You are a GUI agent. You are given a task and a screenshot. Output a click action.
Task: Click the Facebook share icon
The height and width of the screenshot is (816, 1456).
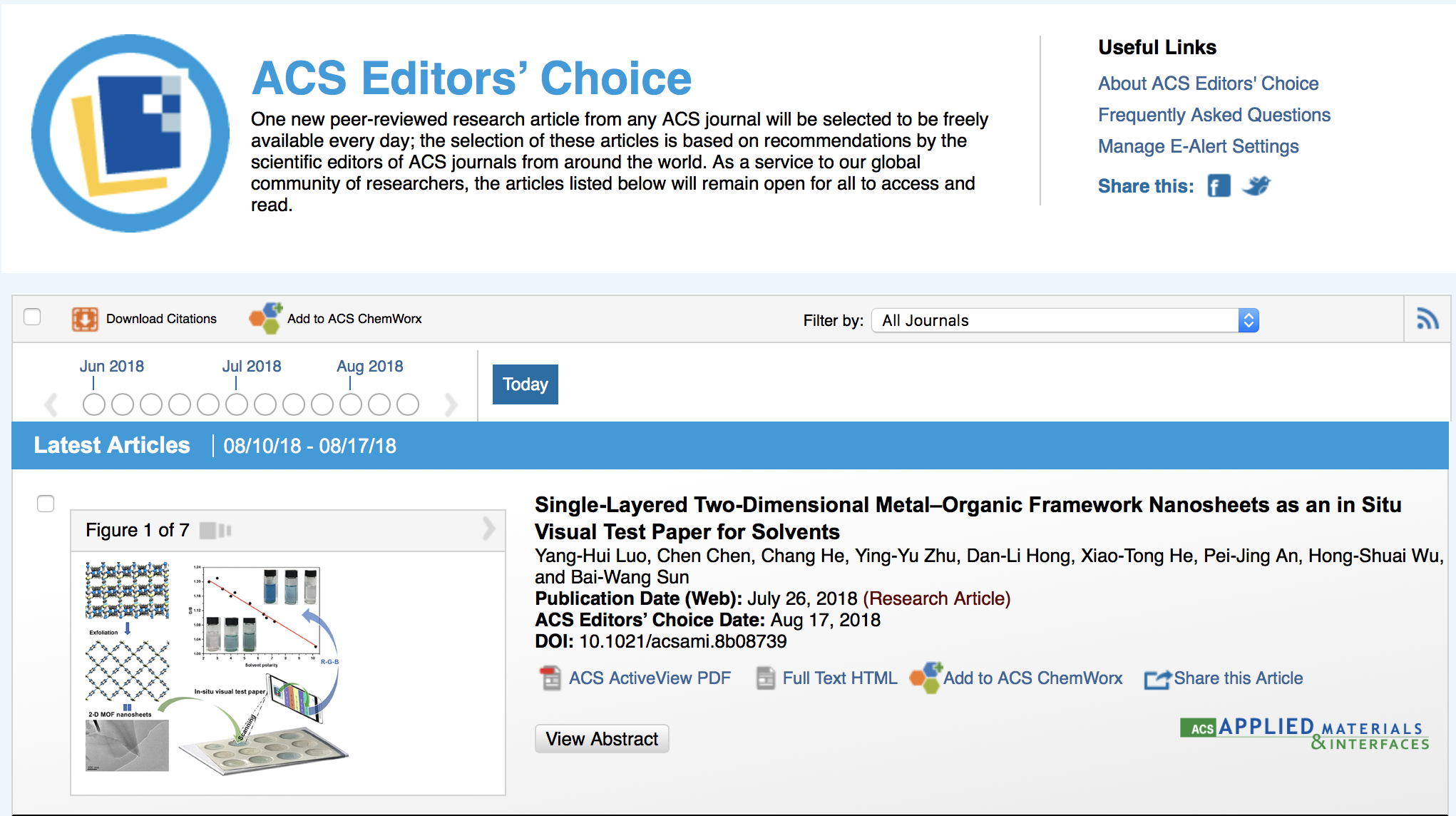pos(1219,186)
